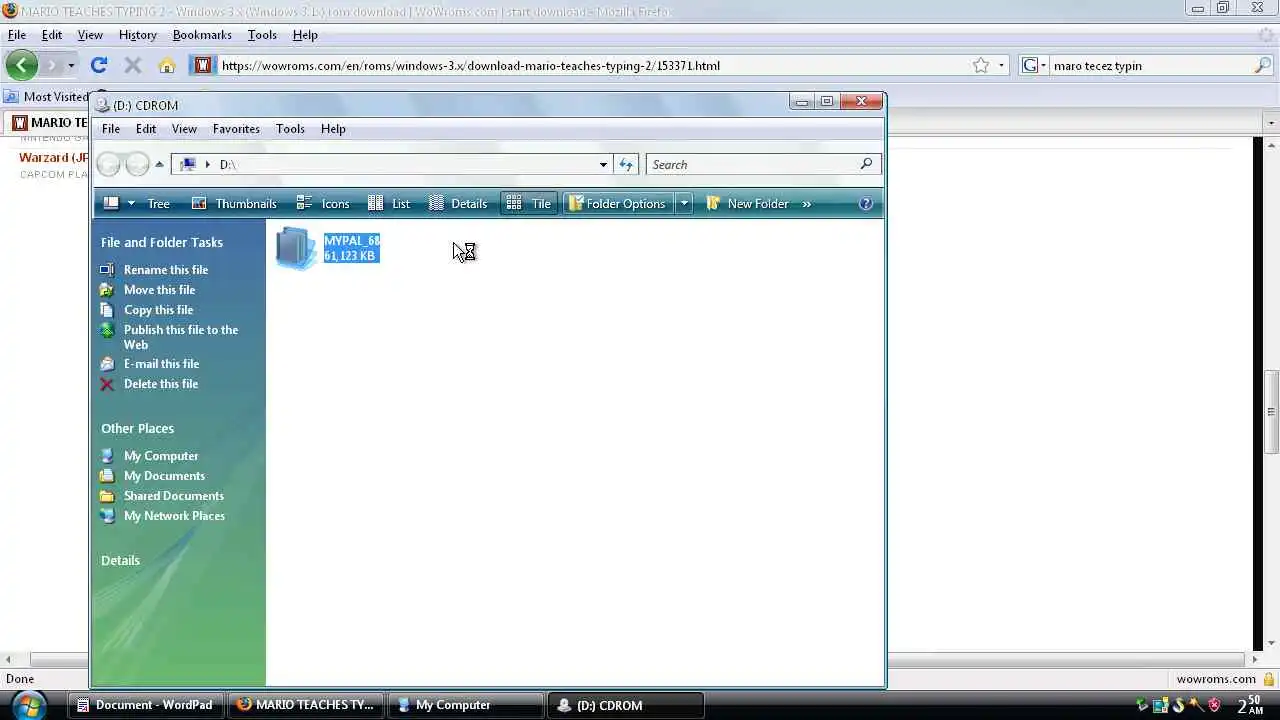Click the search magnifier in CDROM window
1280x720 pixels.
tap(867, 164)
